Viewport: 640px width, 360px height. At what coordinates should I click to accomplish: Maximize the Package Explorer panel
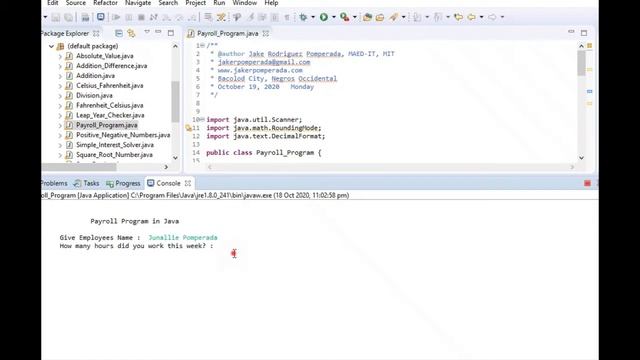pyautogui.click(x=171, y=33)
